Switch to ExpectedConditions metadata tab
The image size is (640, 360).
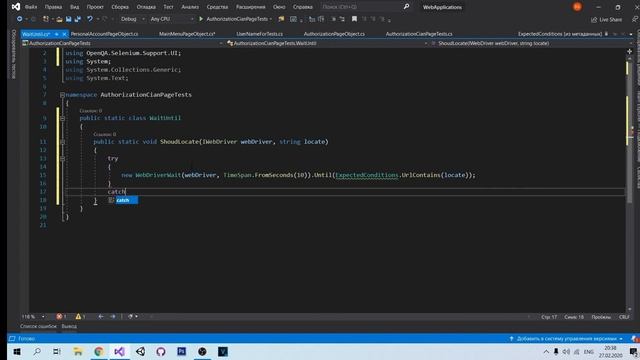click(x=560, y=34)
